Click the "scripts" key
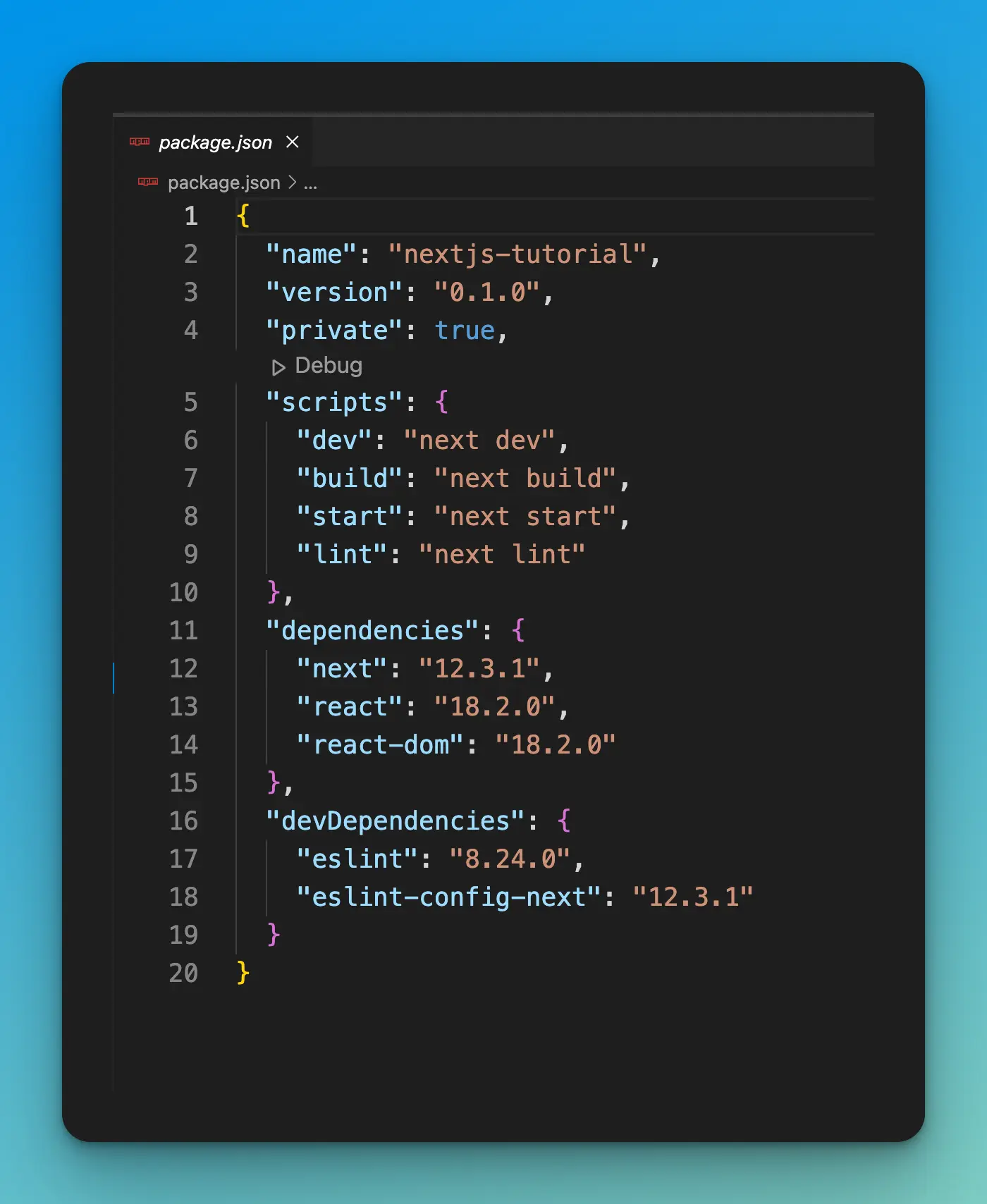 click(335, 403)
